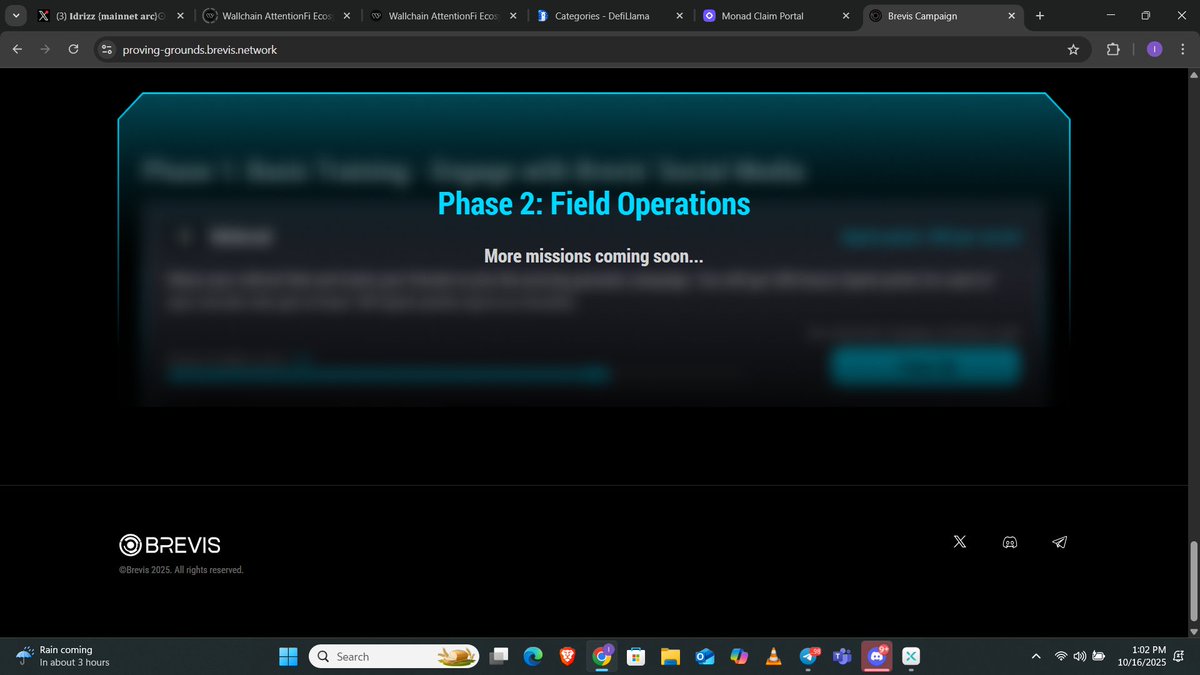1200x675 pixels.
Task: Click the Brevis logo in the footer
Action: click(x=170, y=545)
